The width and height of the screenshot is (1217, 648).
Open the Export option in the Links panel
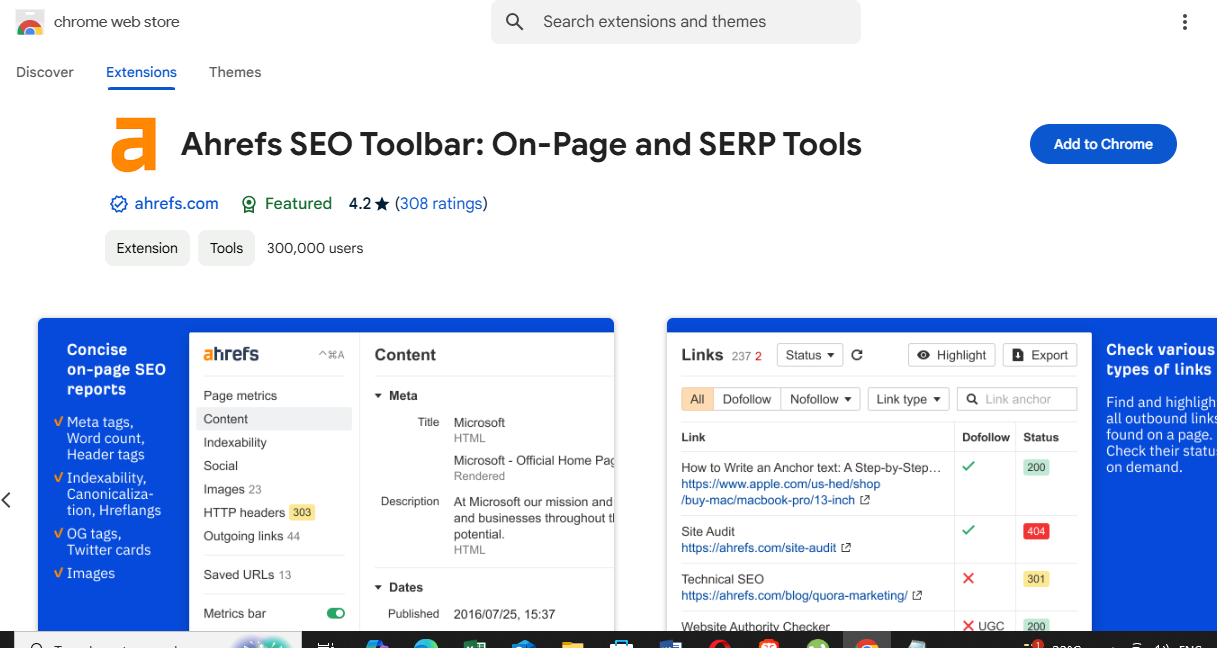tap(1040, 354)
